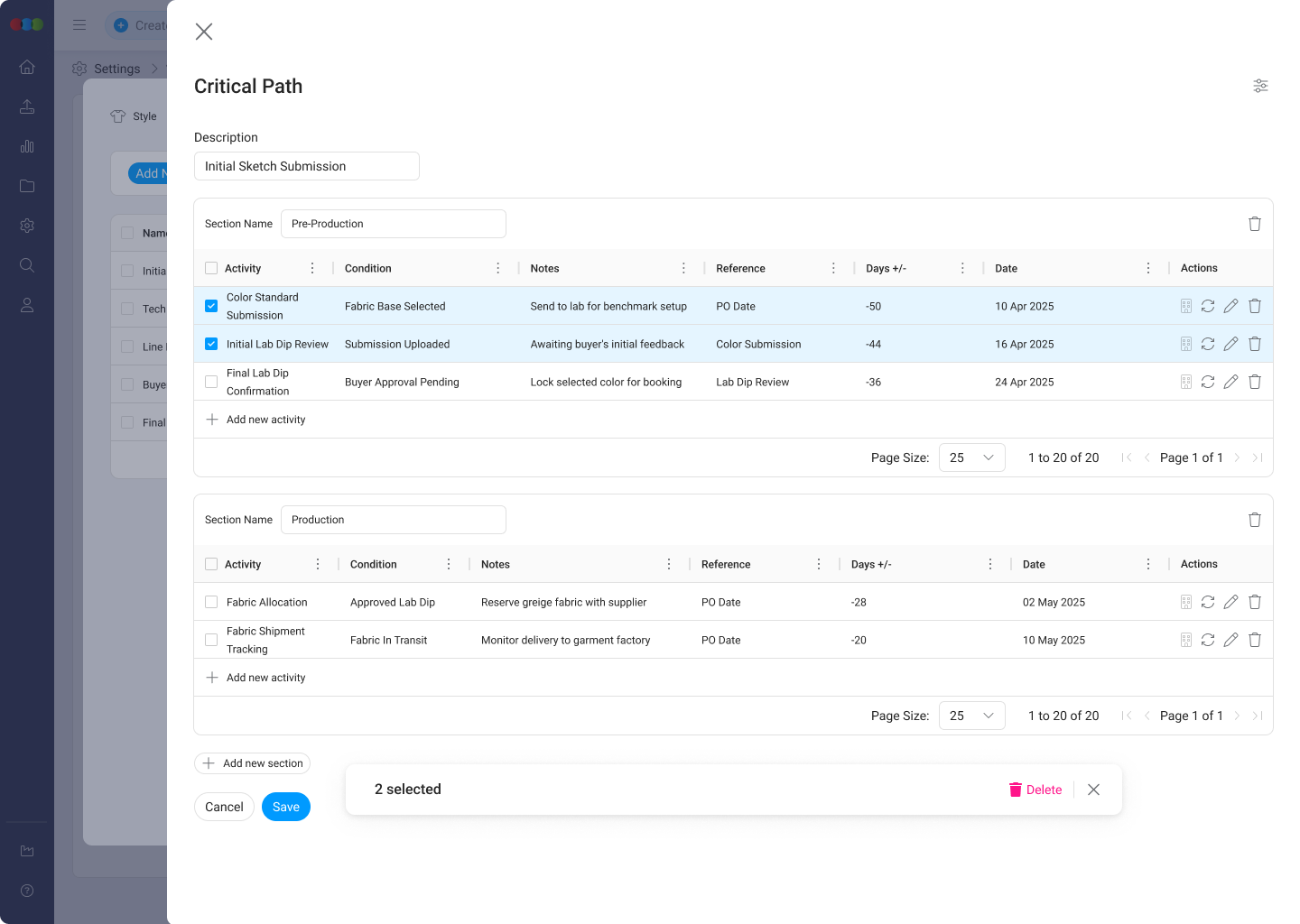Click the sync icon on Color Standard Submission row

pos(1208,306)
